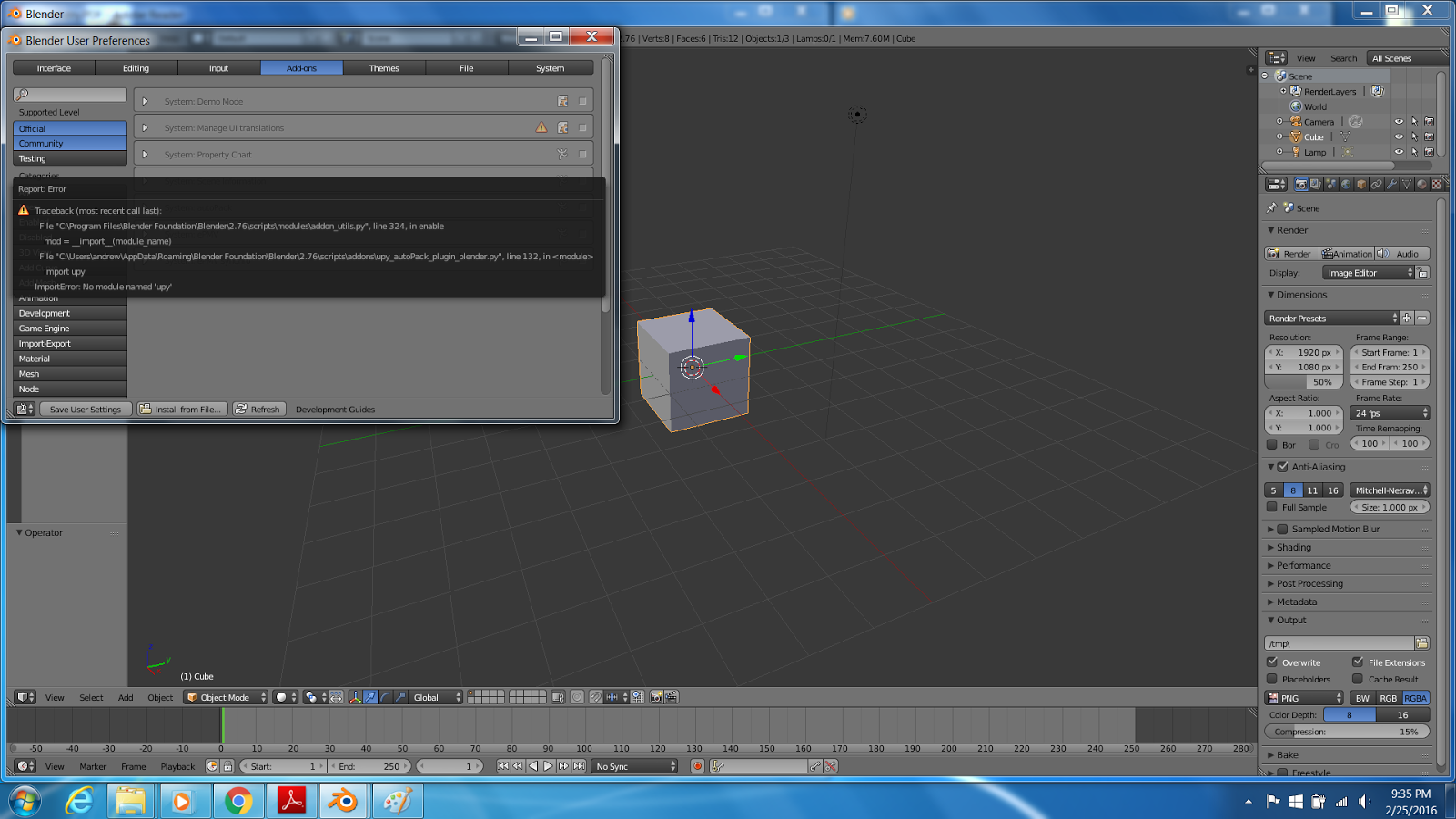Open the Material properties sphere icon
The height and width of the screenshot is (819, 1456).
coord(1422,185)
